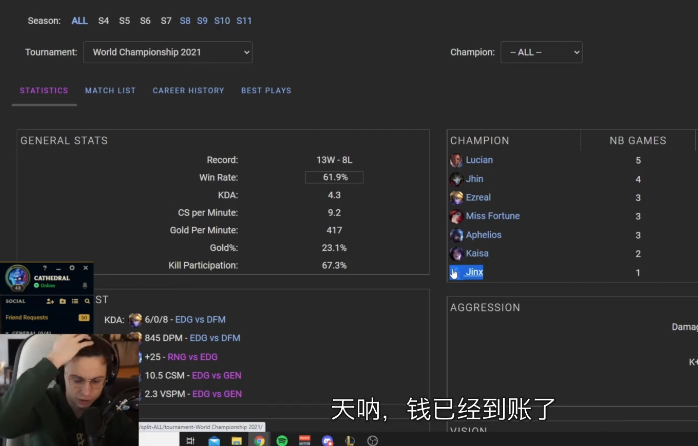Click Kaisa champion portrait icon
Image resolution: width=698 pixels, height=446 pixels.
pyautogui.click(x=456, y=254)
